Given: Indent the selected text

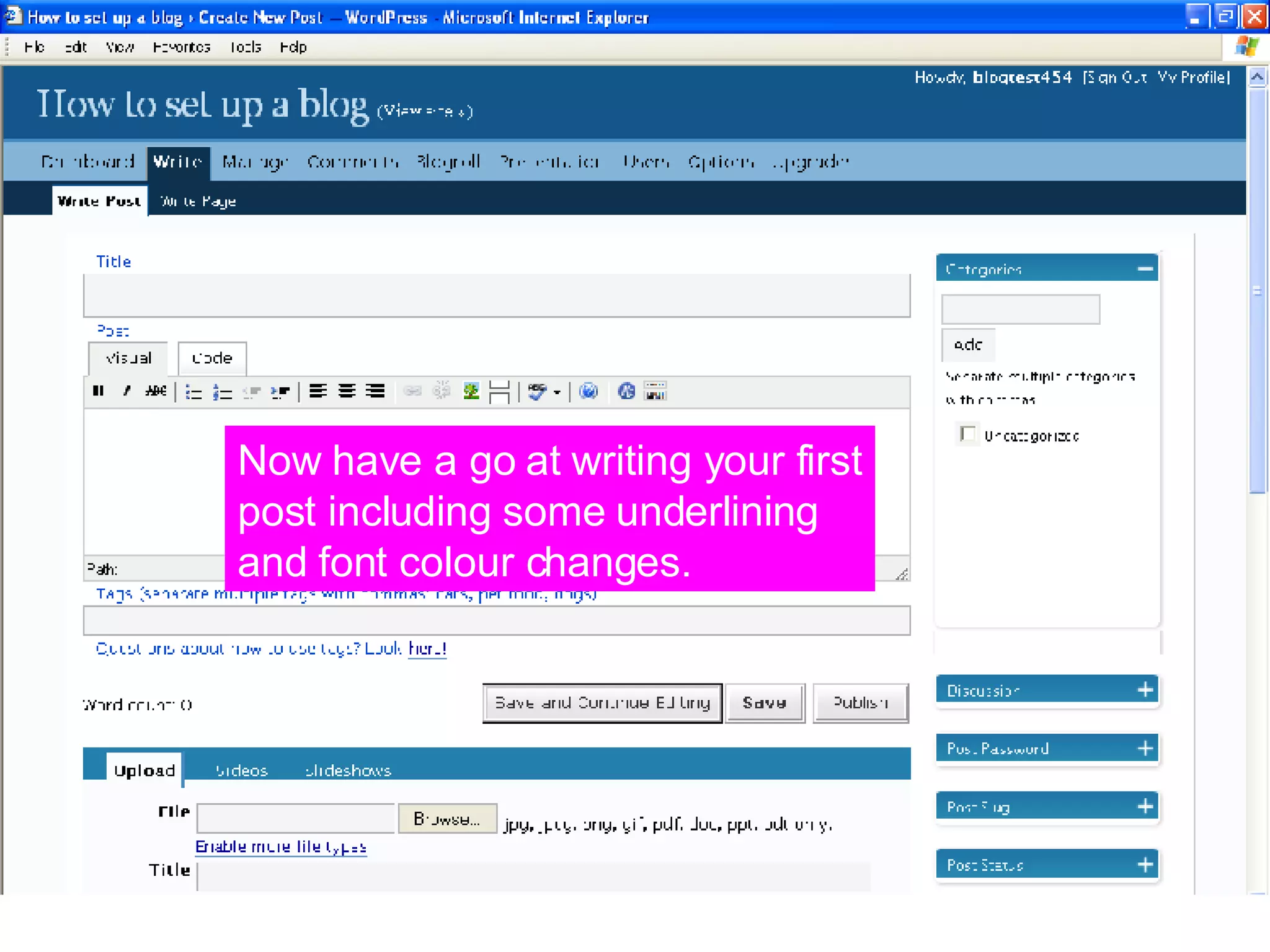Looking at the screenshot, I should tap(280, 392).
